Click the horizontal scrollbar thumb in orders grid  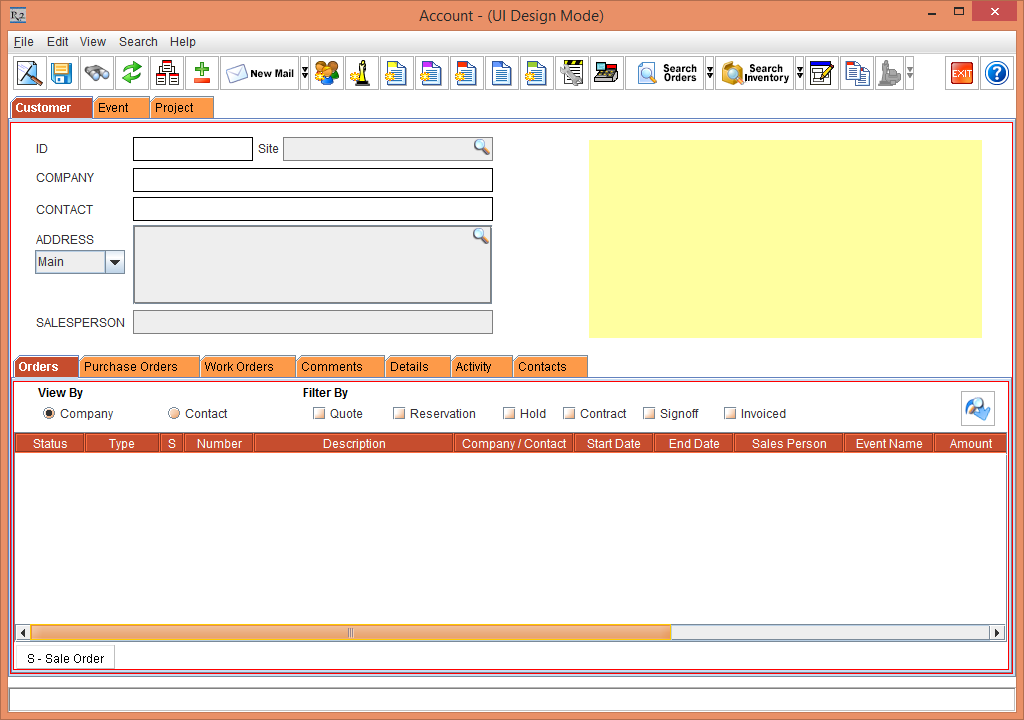point(350,633)
